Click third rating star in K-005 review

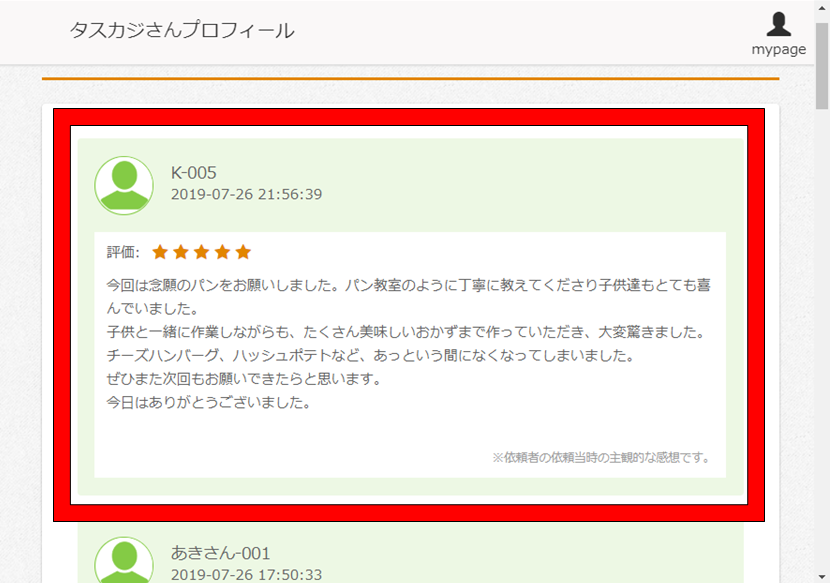pyautogui.click(x=202, y=252)
